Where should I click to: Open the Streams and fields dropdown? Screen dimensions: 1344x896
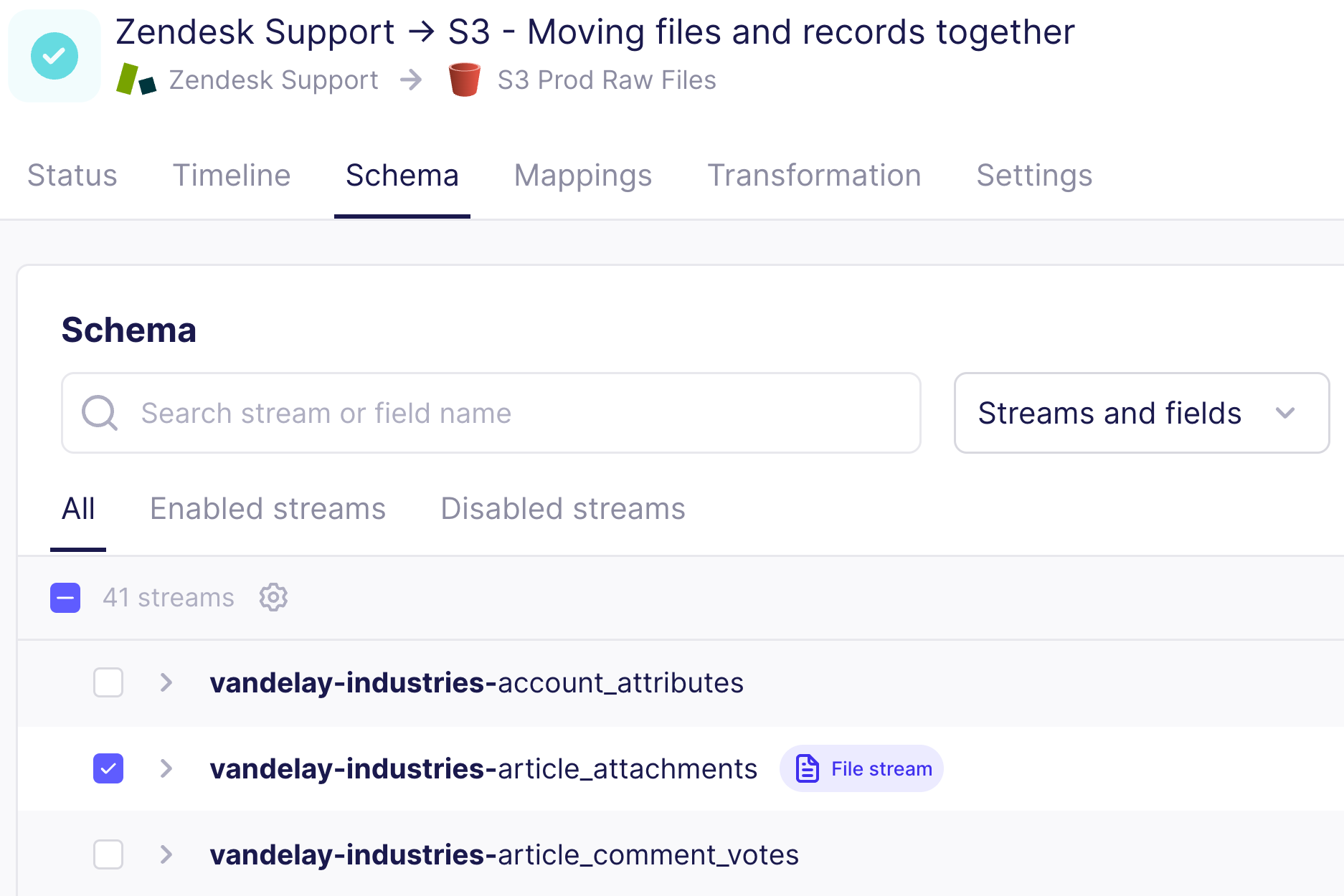coord(1141,413)
